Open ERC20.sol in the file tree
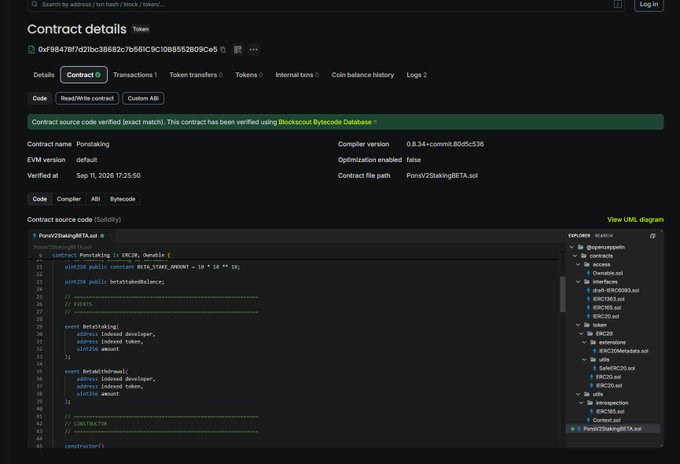Image resolution: width=680 pixels, height=464 pixels. click(x=608, y=377)
